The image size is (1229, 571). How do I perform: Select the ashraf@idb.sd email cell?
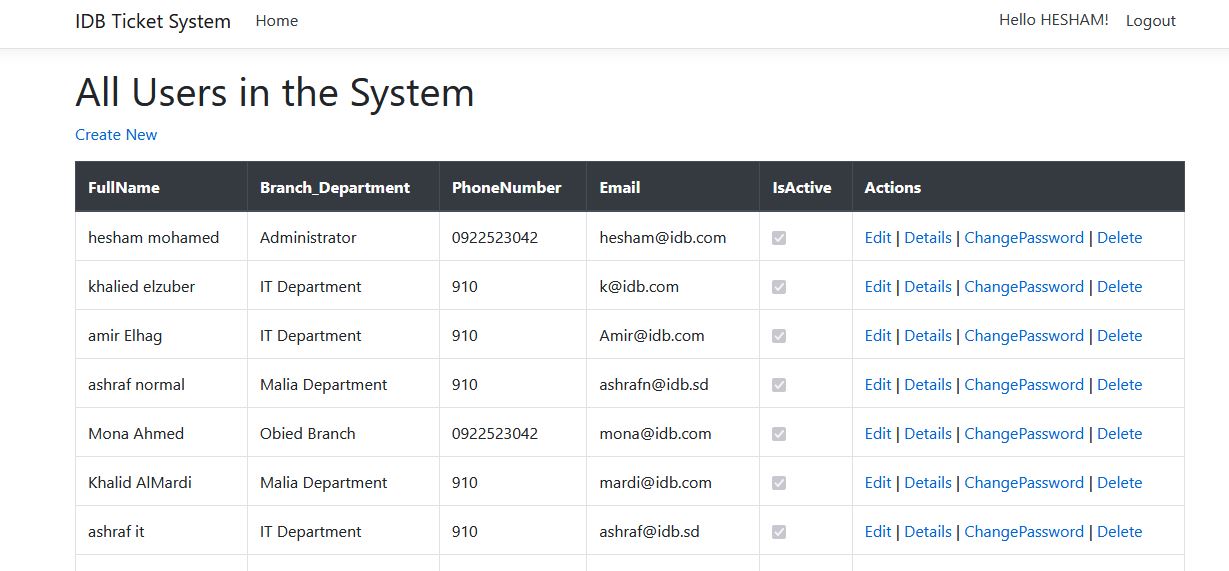[673, 532]
